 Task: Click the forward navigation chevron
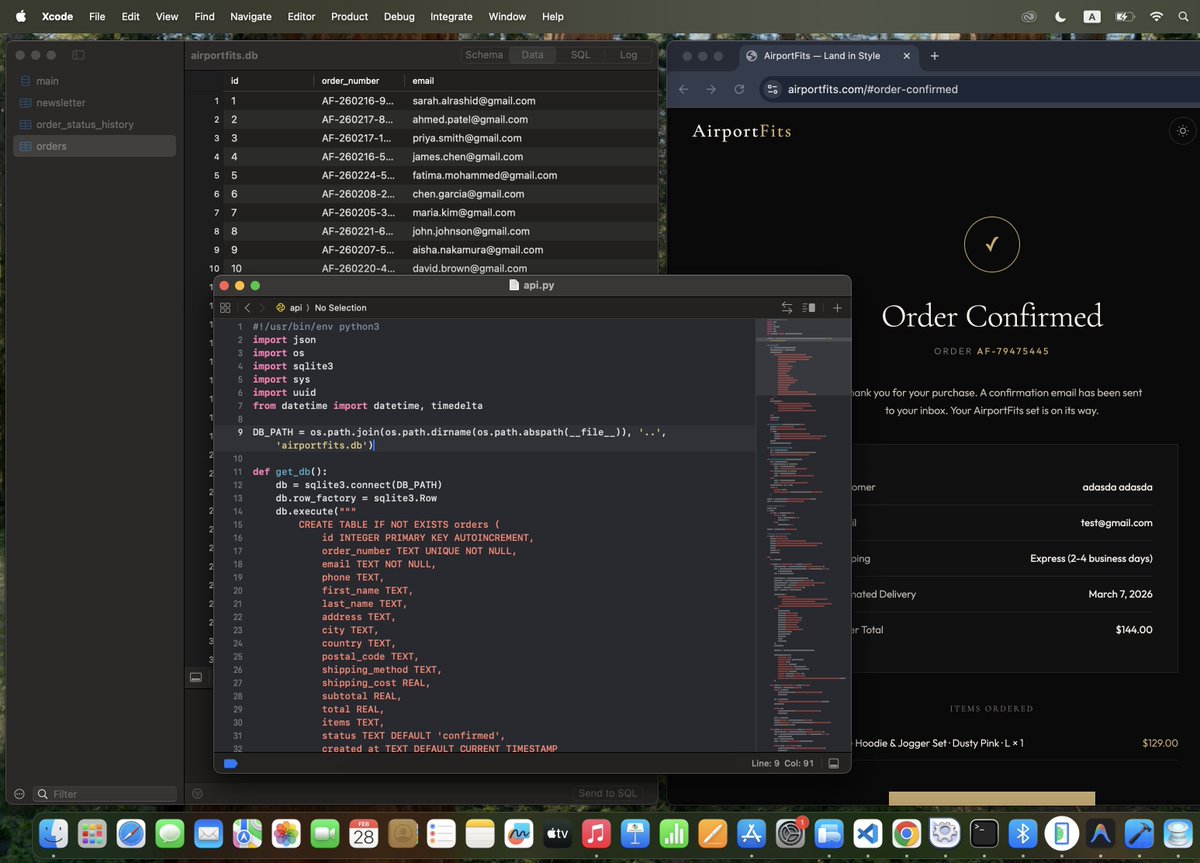259,308
